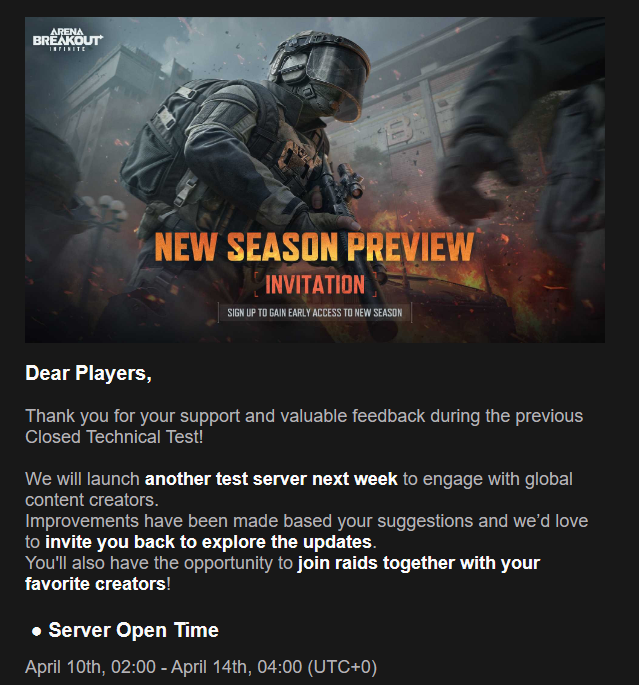Image resolution: width=639 pixels, height=685 pixels.
Task: Click the 'NEW SEASON PREVIEW' headline text
Action: (x=314, y=247)
